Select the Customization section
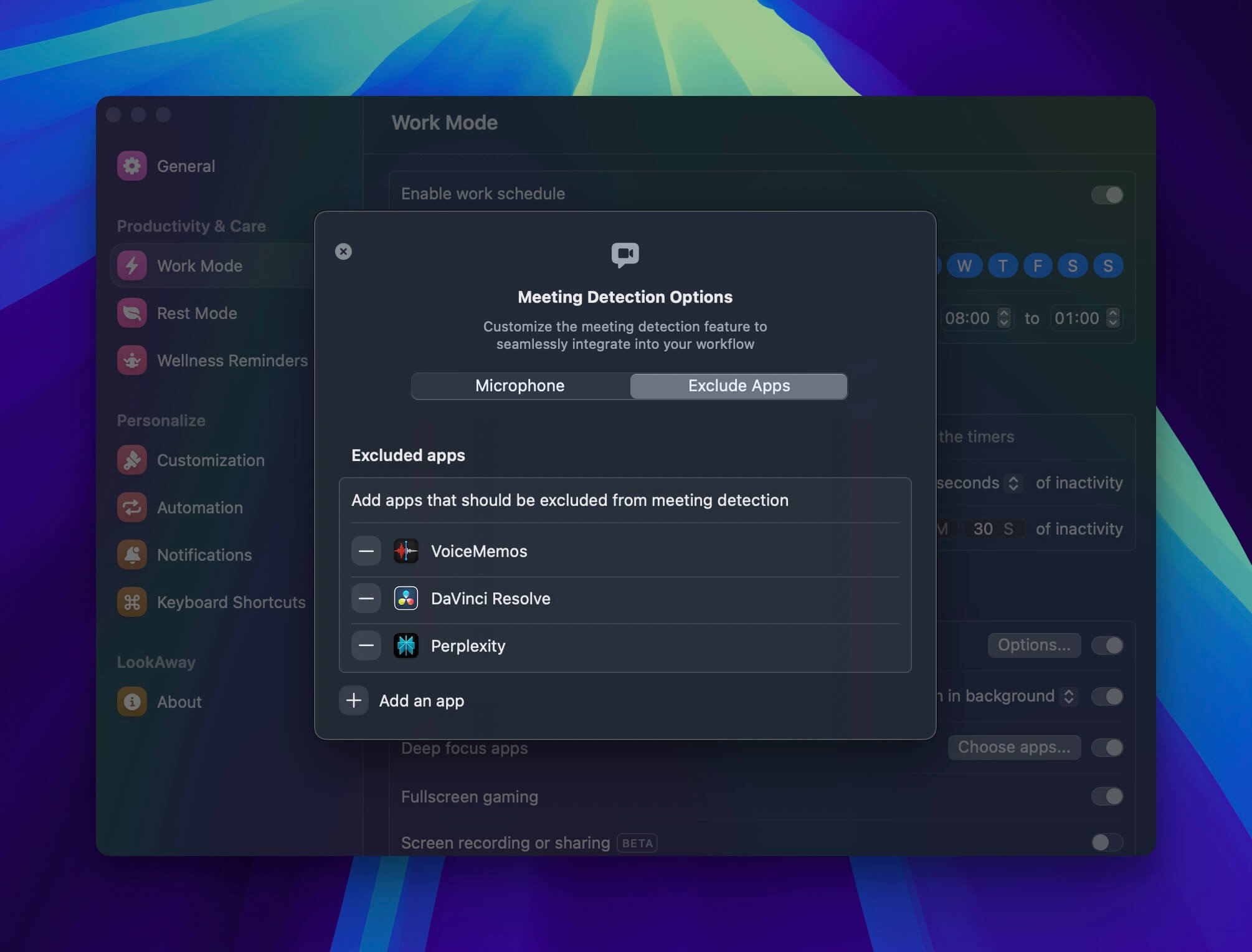 (x=210, y=460)
